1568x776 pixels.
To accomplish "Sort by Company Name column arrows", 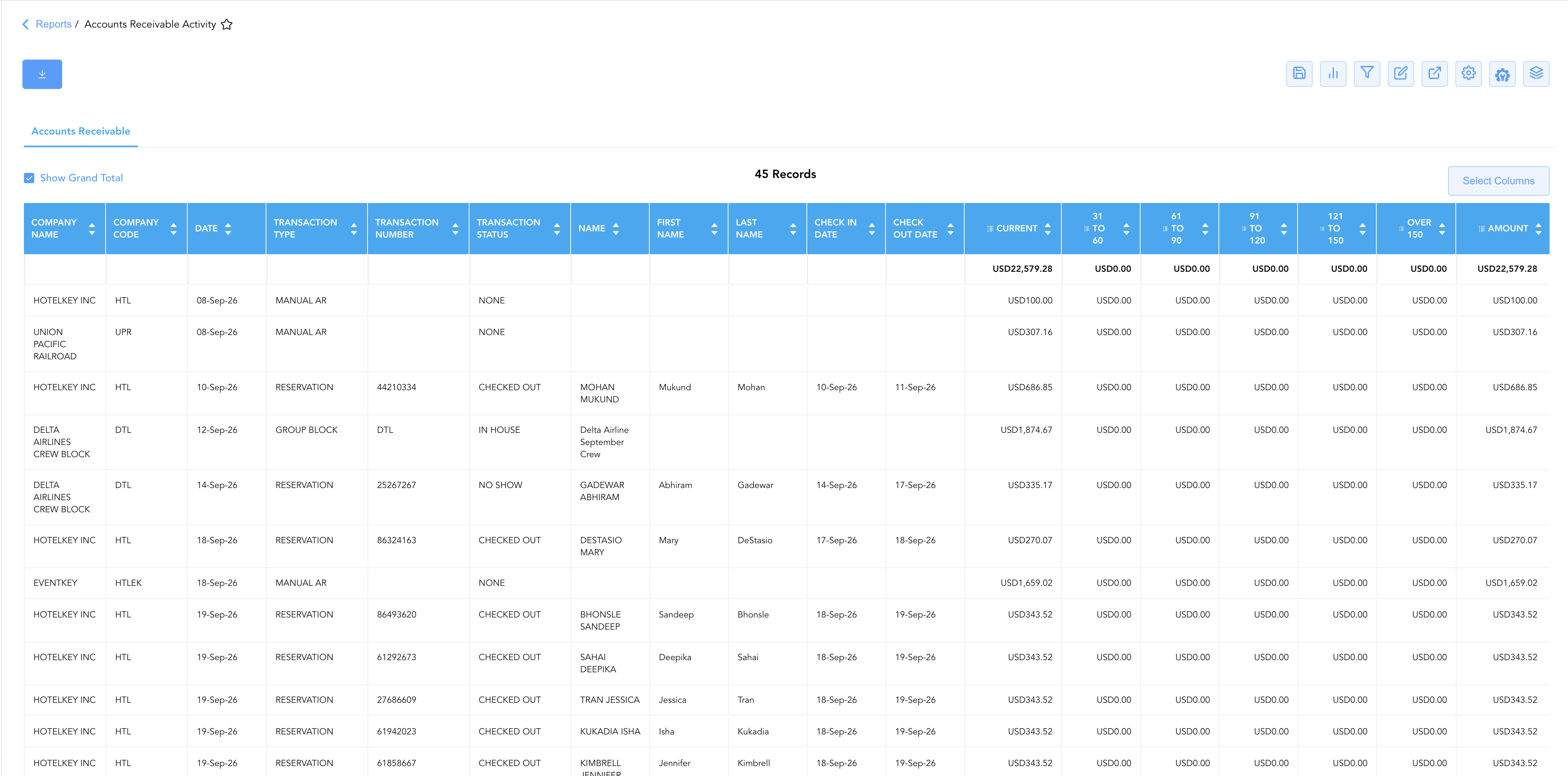I will (x=92, y=229).
